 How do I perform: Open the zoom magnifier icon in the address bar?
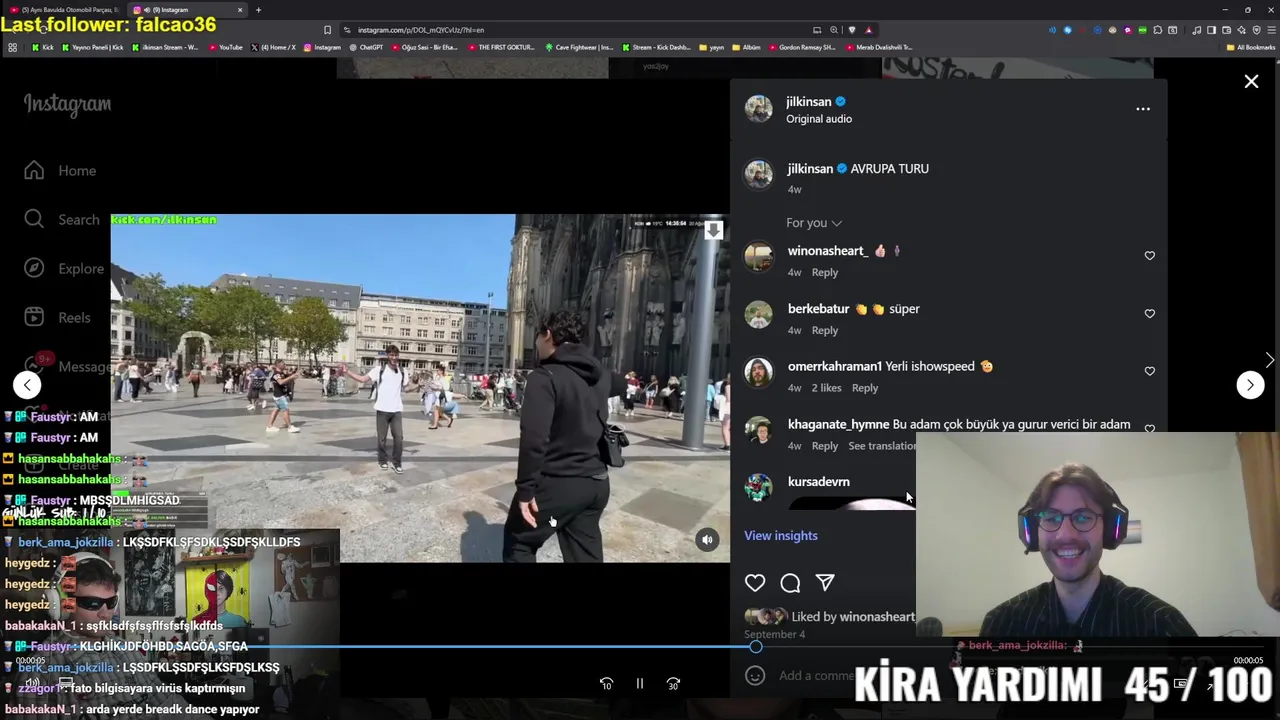coord(834,30)
